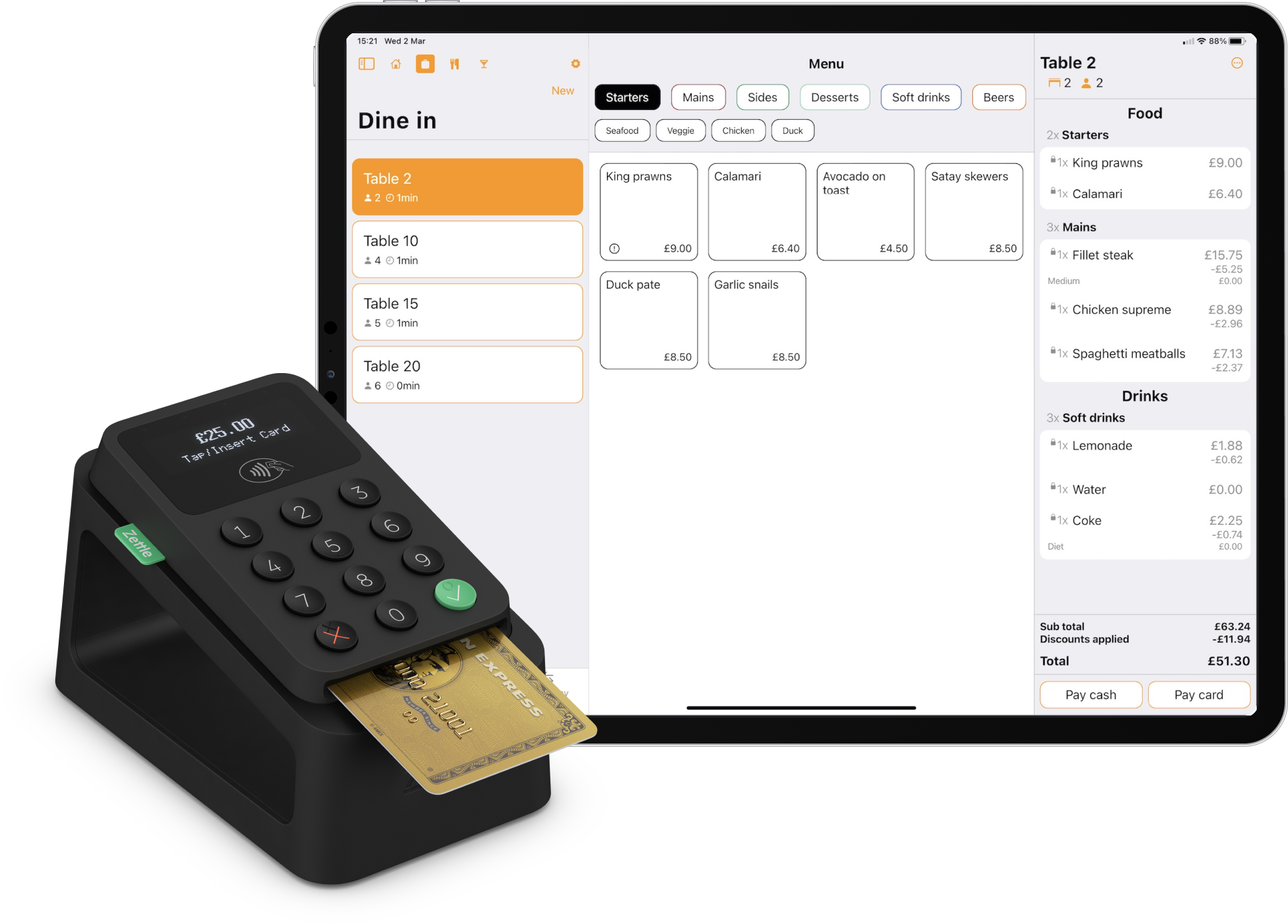The height and width of the screenshot is (924, 1288).
Task: Press the Pay card button
Action: (1198, 694)
